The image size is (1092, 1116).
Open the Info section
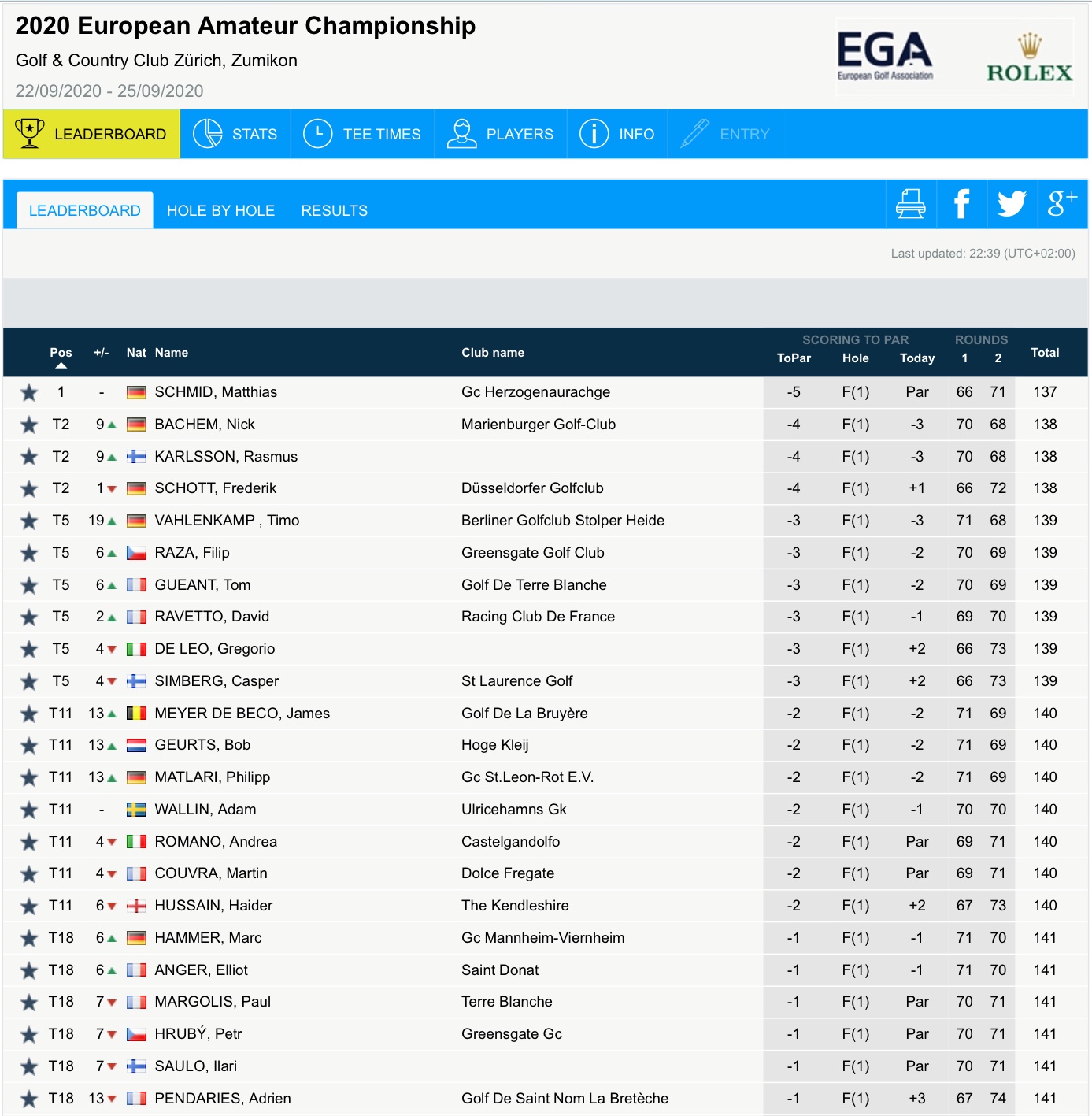[x=617, y=134]
